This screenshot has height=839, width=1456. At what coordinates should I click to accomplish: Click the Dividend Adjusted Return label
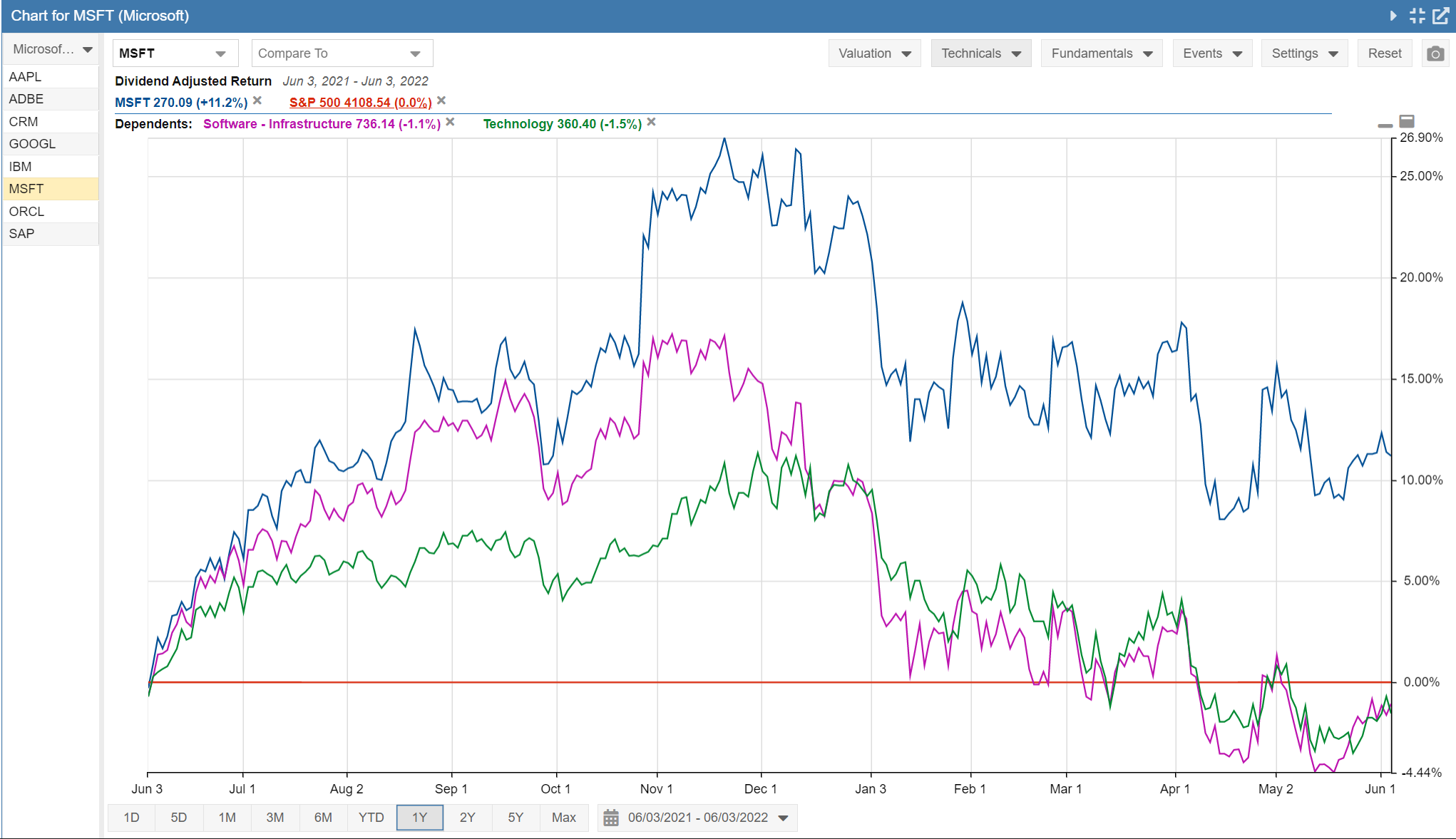point(193,81)
